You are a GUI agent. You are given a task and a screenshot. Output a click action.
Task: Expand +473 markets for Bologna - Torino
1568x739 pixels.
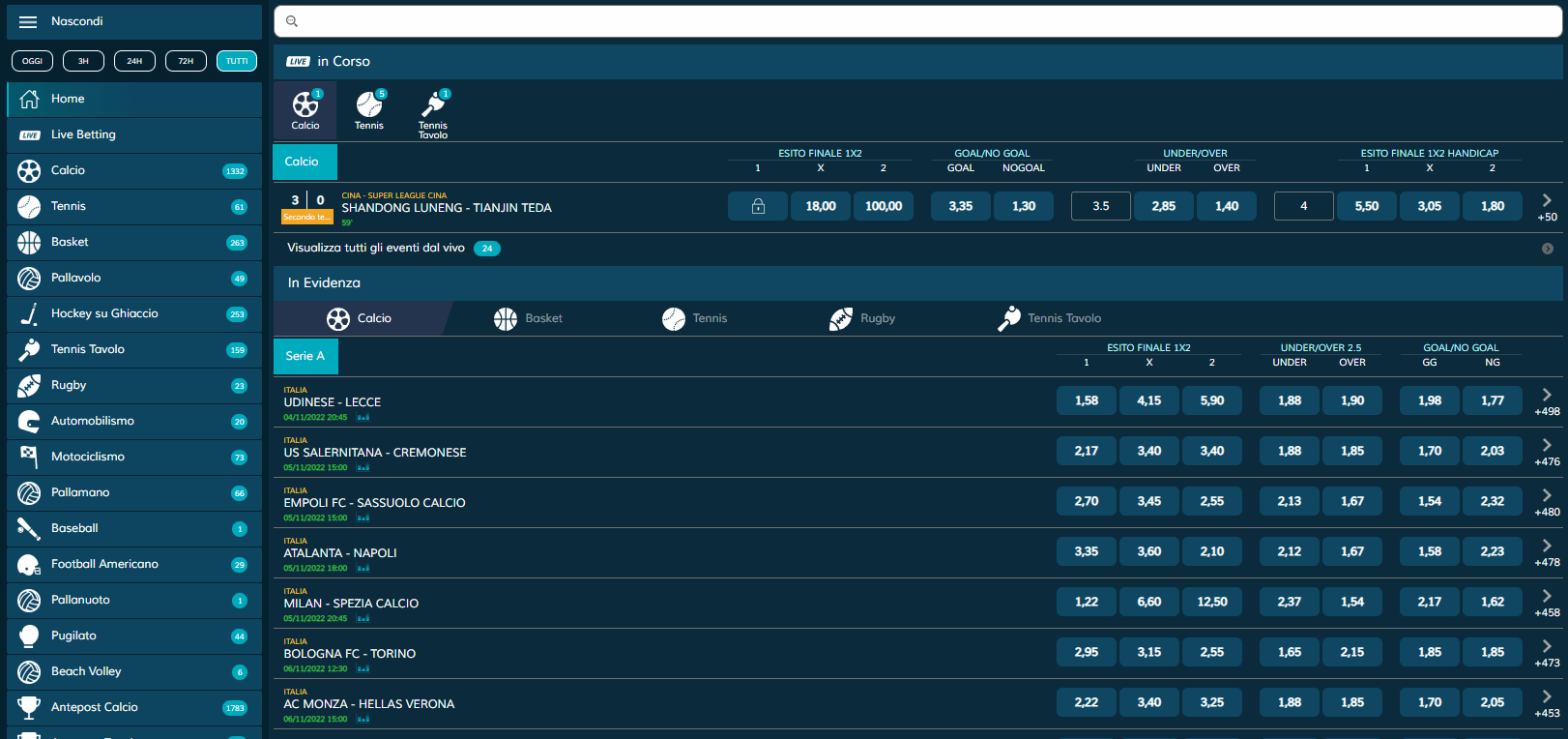[x=1547, y=653]
